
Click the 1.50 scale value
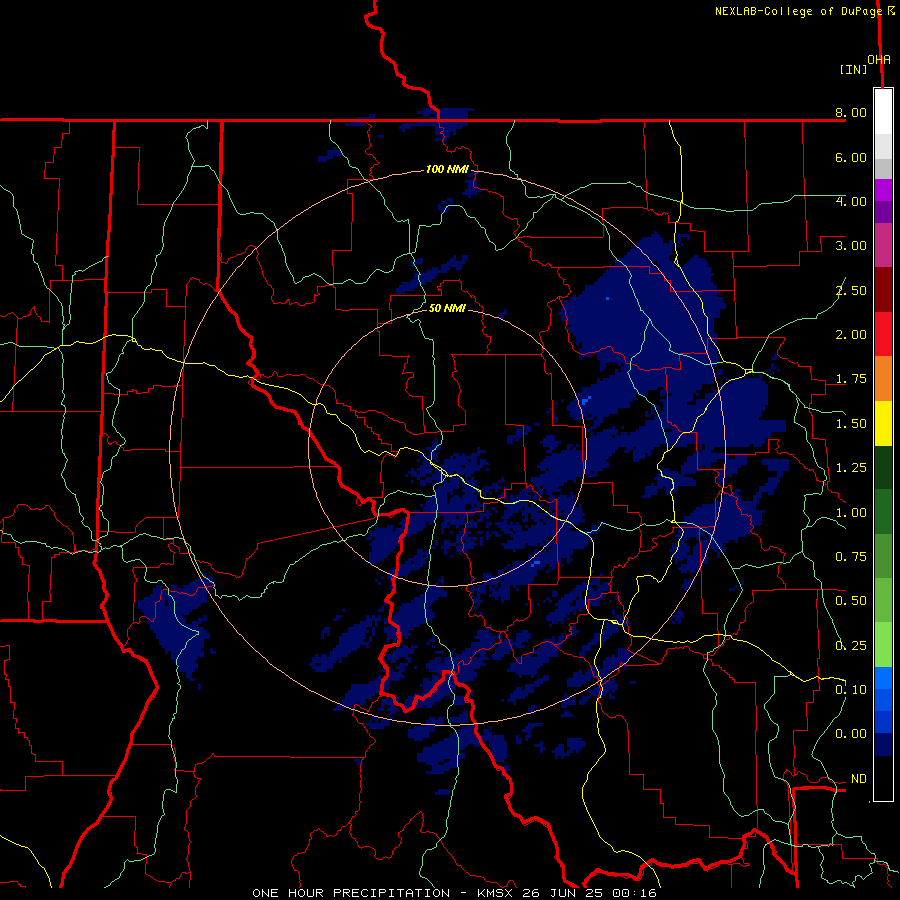coord(851,424)
